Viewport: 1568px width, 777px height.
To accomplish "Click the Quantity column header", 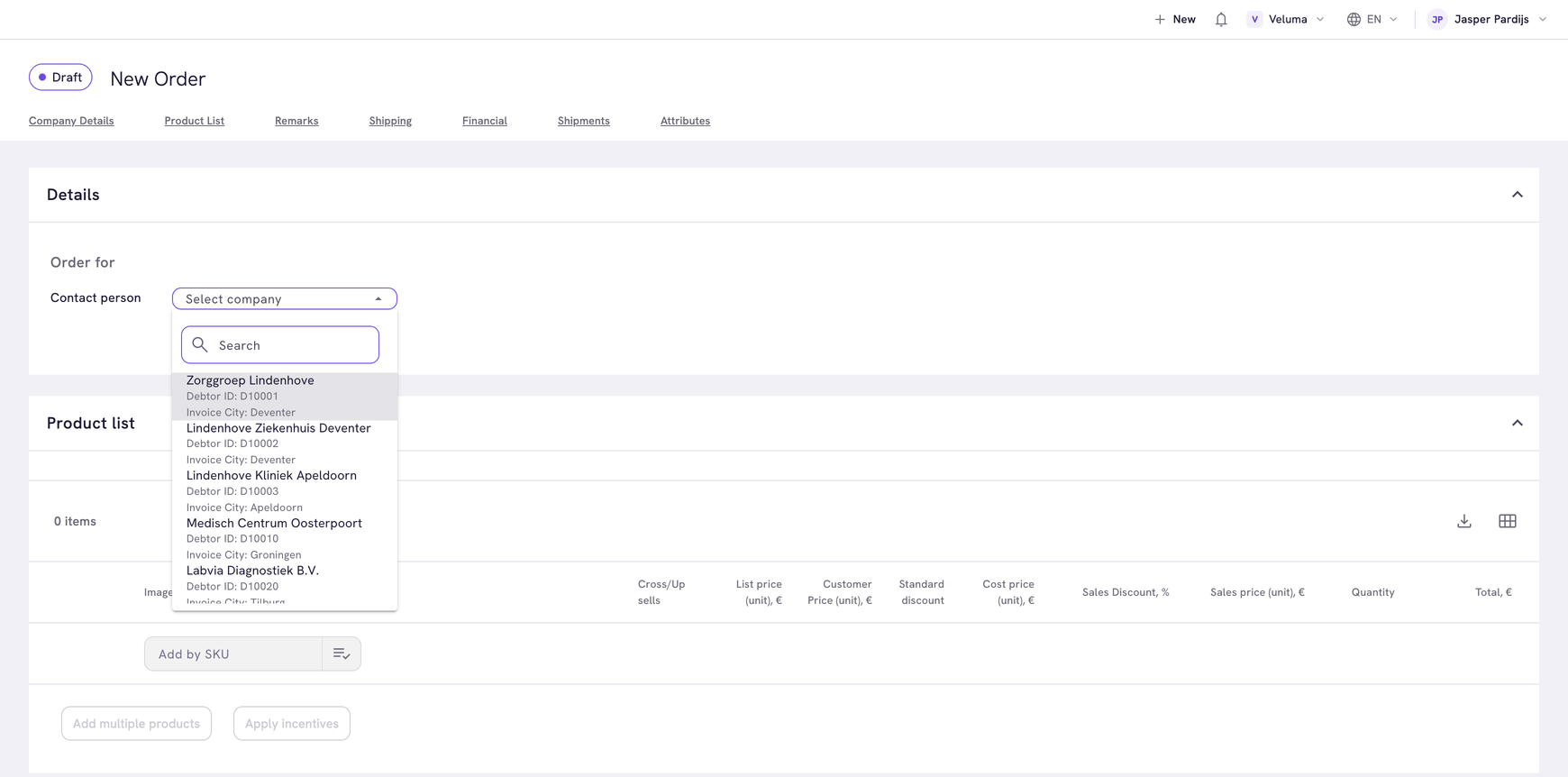I will 1372,592.
